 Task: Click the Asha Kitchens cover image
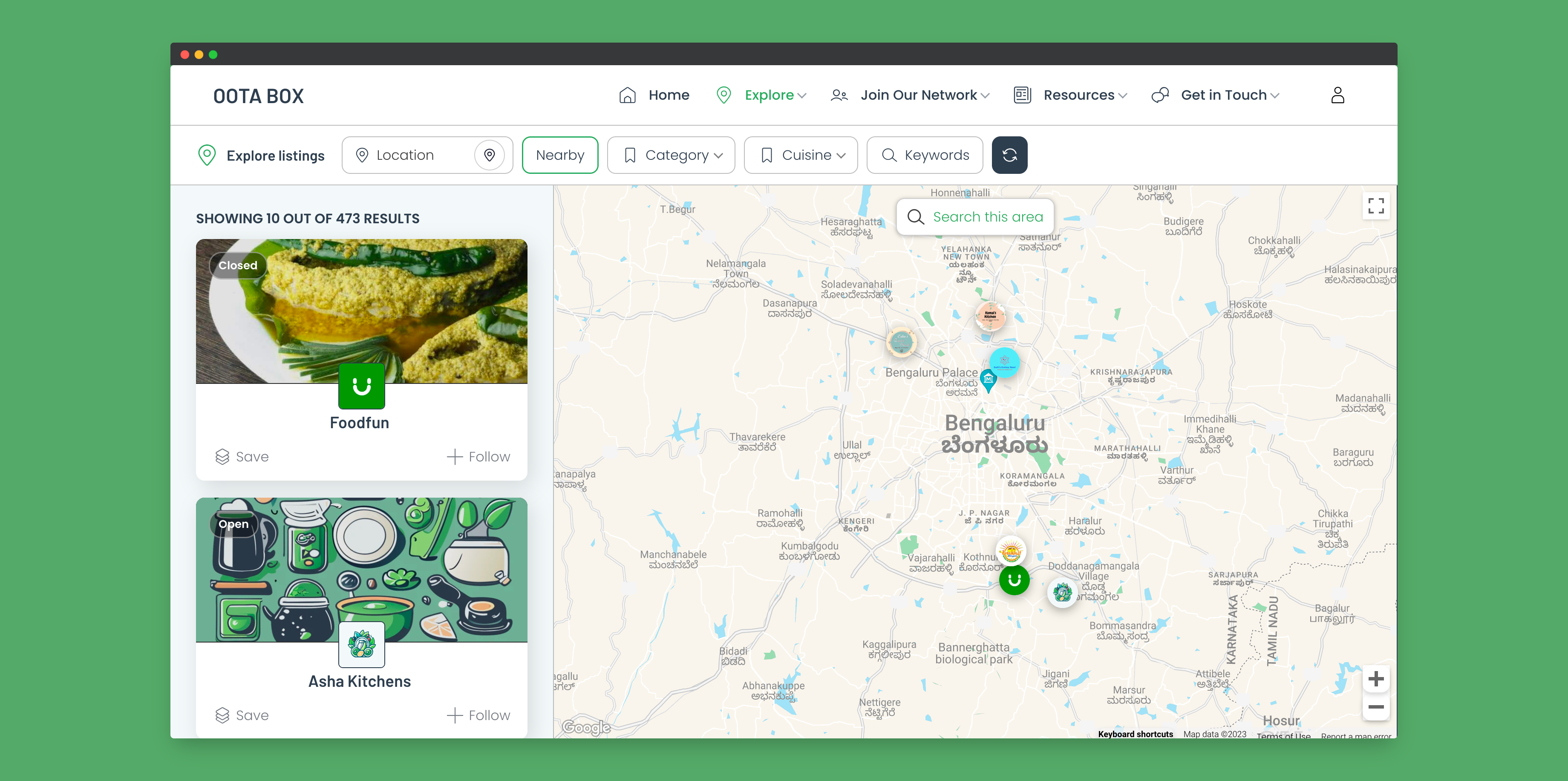(x=362, y=570)
